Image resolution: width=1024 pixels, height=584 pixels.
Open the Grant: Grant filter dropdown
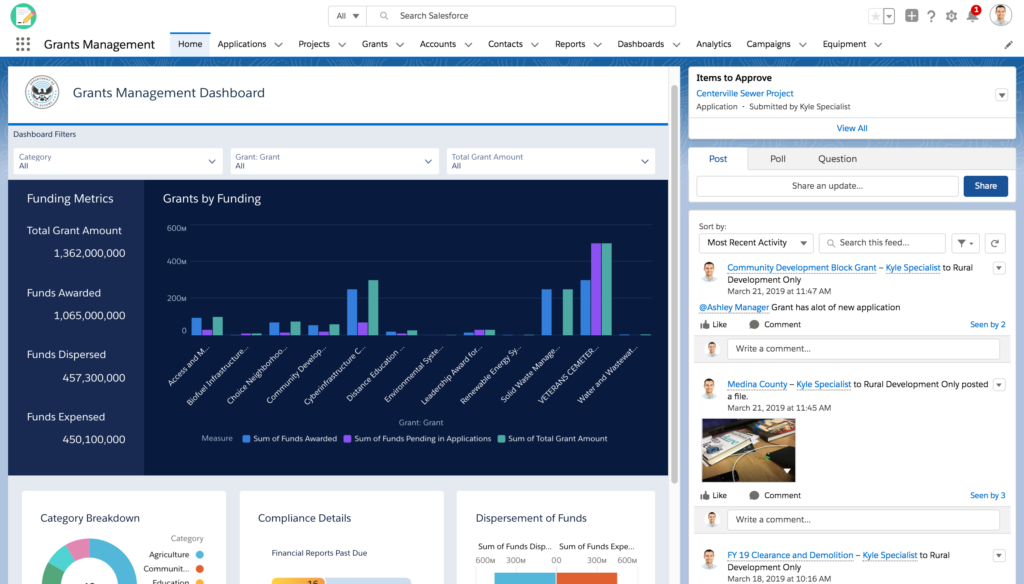coord(334,161)
